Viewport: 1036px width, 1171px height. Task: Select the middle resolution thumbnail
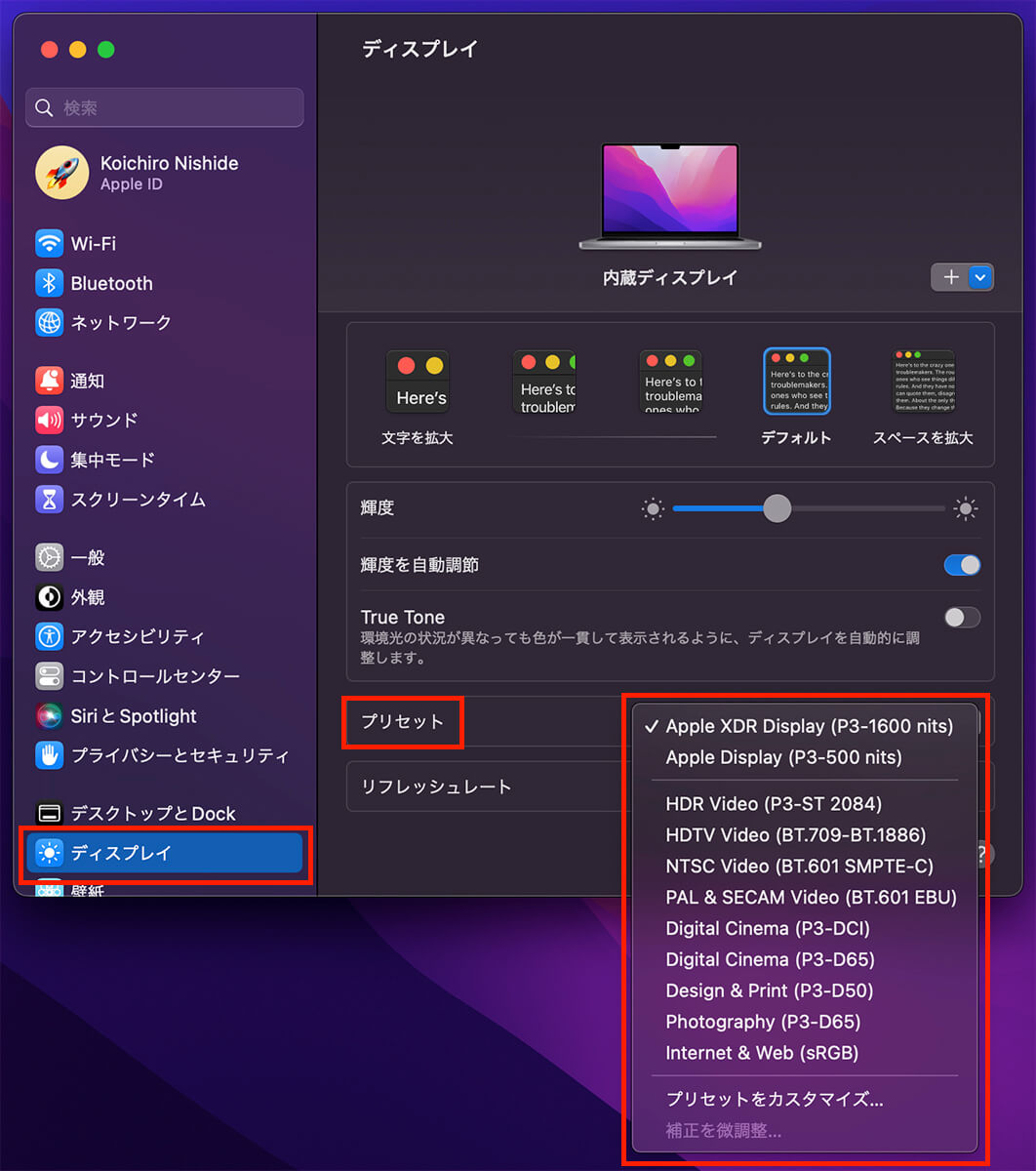click(x=670, y=383)
